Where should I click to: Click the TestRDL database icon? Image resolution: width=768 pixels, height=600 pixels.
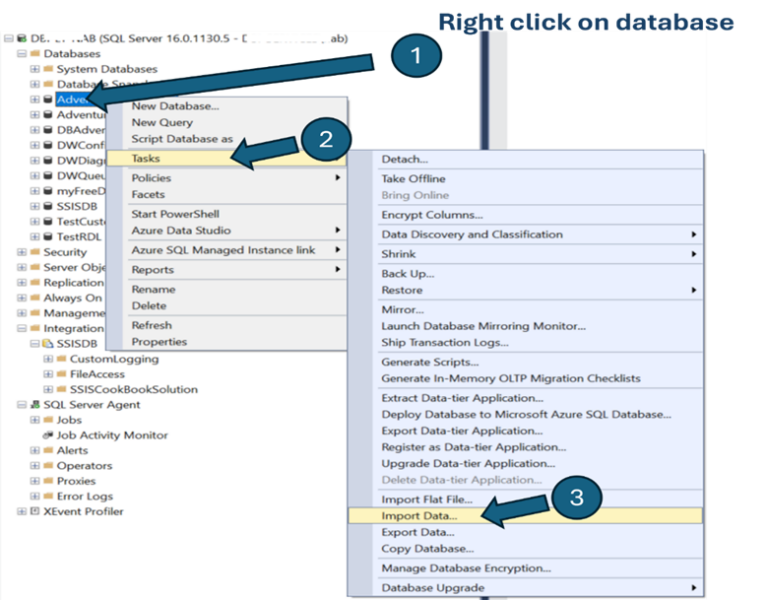click(47, 237)
